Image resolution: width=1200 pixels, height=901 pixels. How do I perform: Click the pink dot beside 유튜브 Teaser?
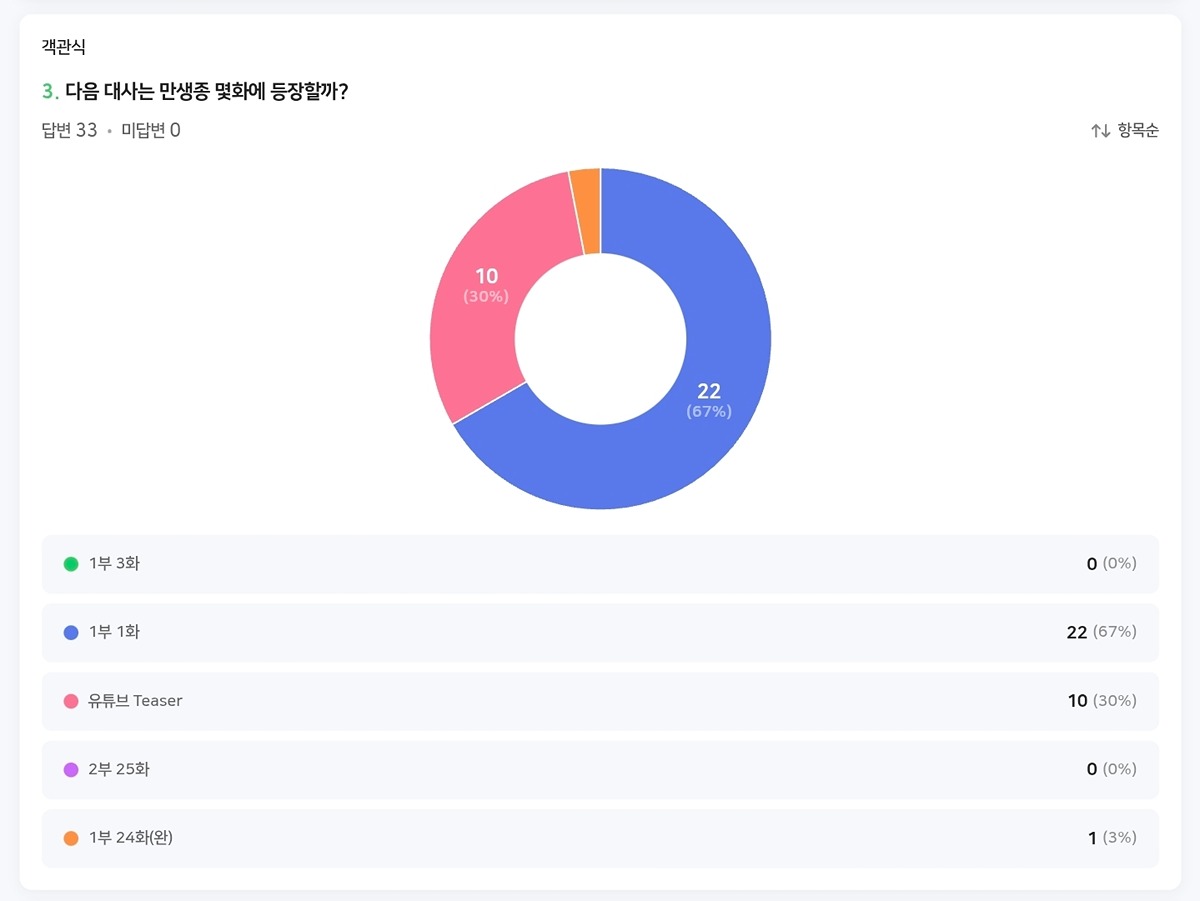pos(71,701)
